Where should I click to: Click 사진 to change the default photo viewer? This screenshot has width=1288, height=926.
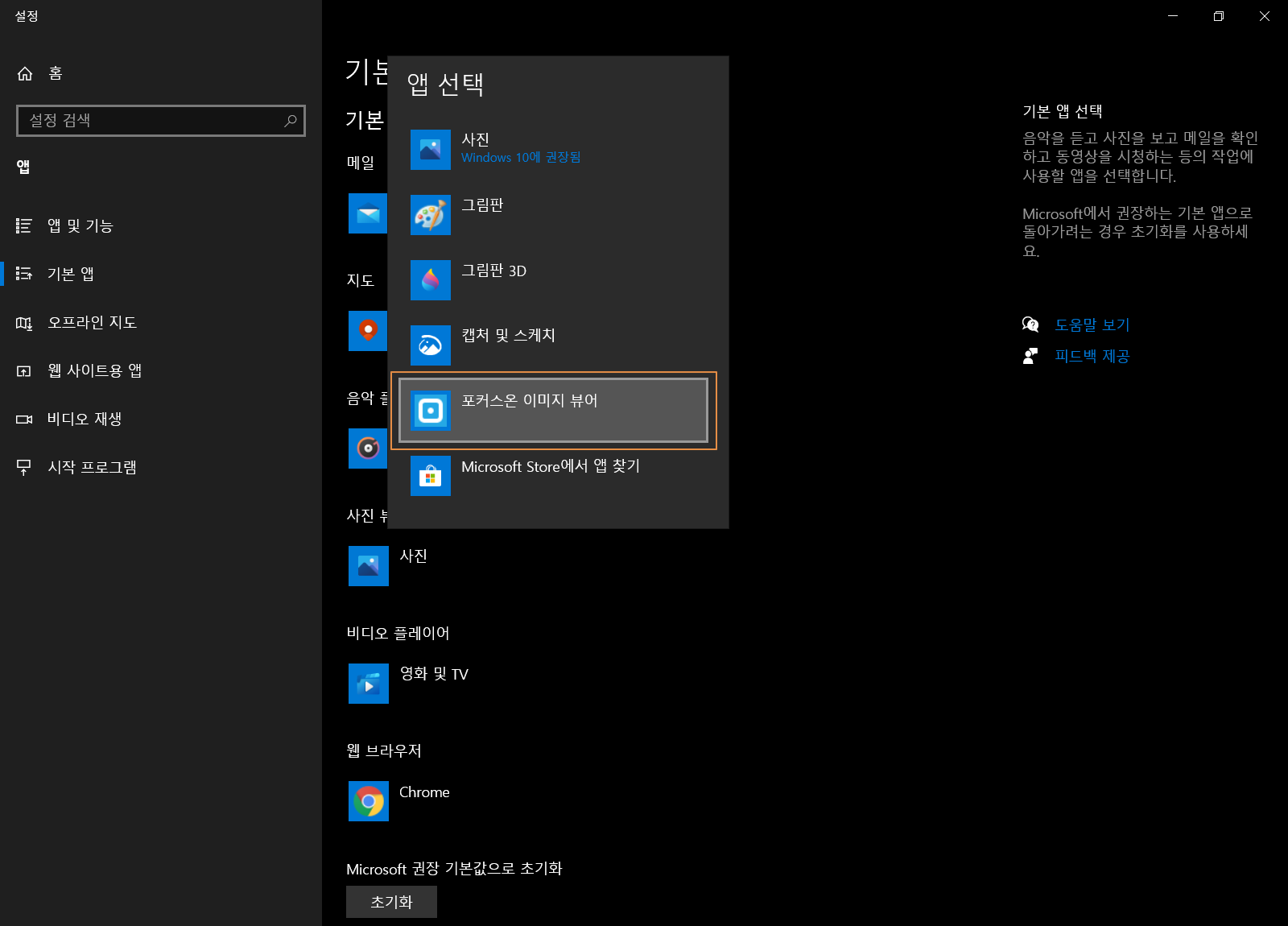(414, 556)
